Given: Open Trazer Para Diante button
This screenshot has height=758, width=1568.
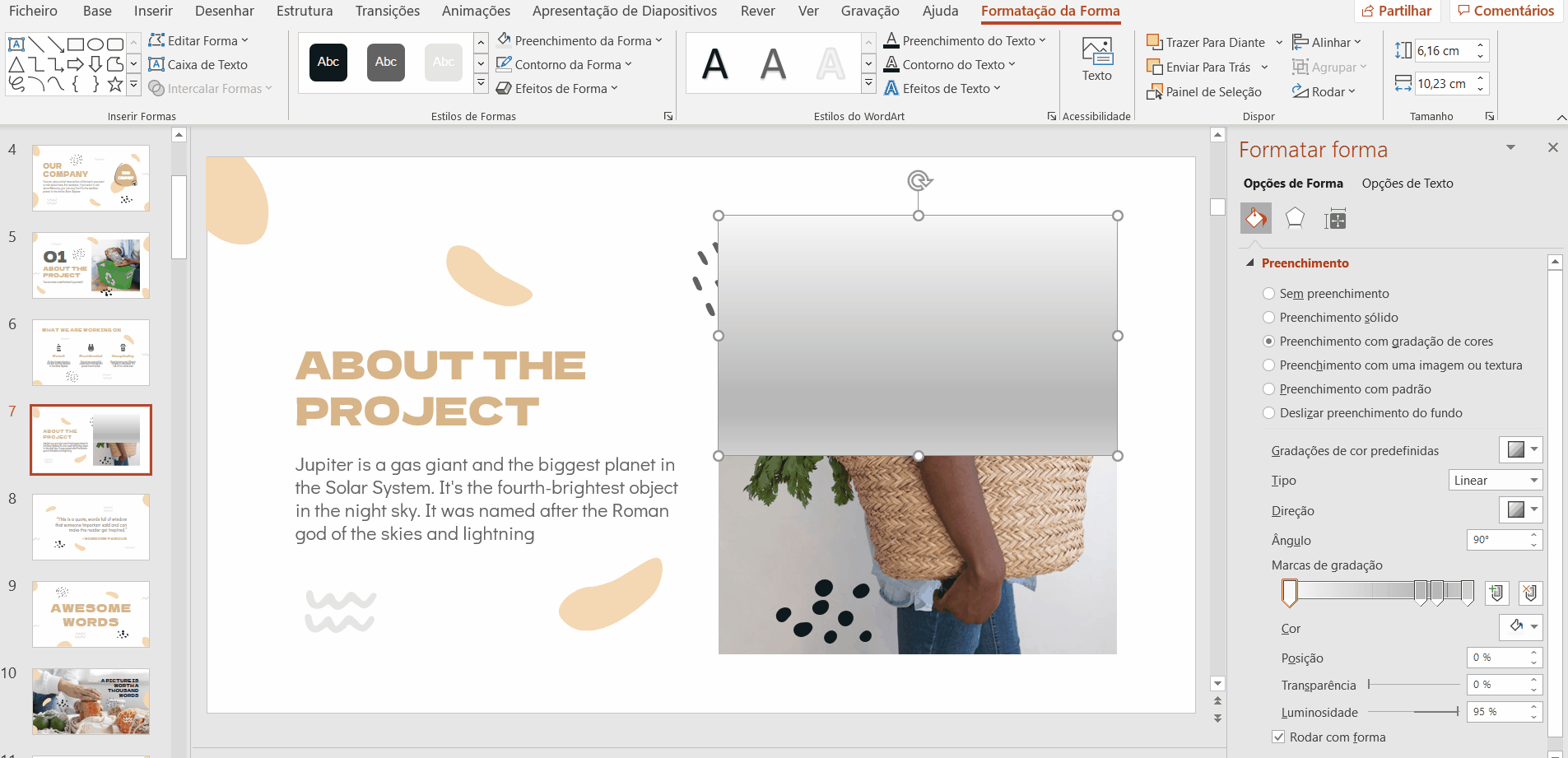Looking at the screenshot, I should 1206,43.
